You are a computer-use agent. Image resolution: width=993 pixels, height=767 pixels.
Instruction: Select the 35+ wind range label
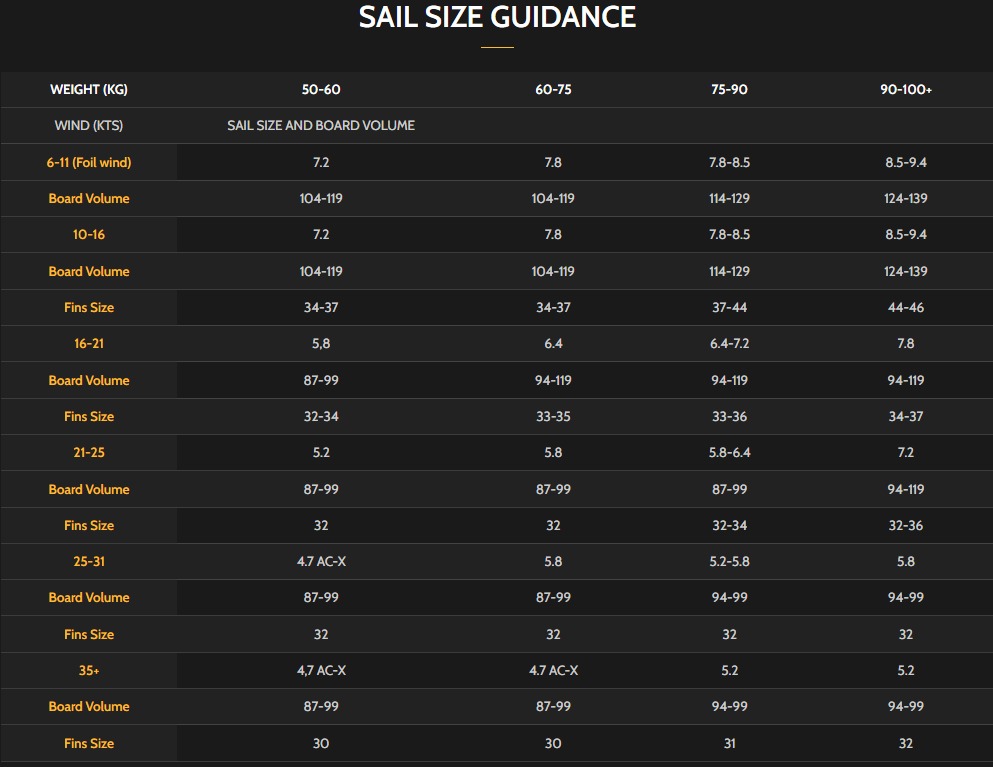click(x=89, y=671)
